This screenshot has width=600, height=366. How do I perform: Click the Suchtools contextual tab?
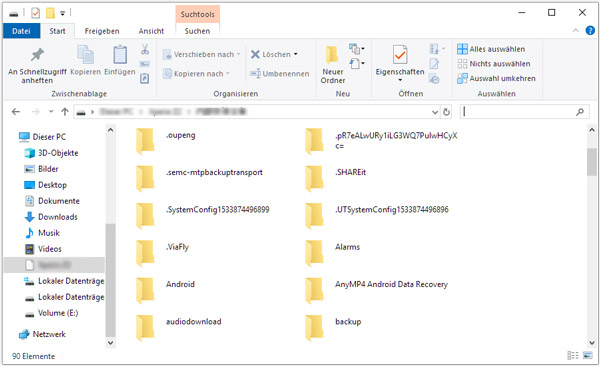[197, 14]
